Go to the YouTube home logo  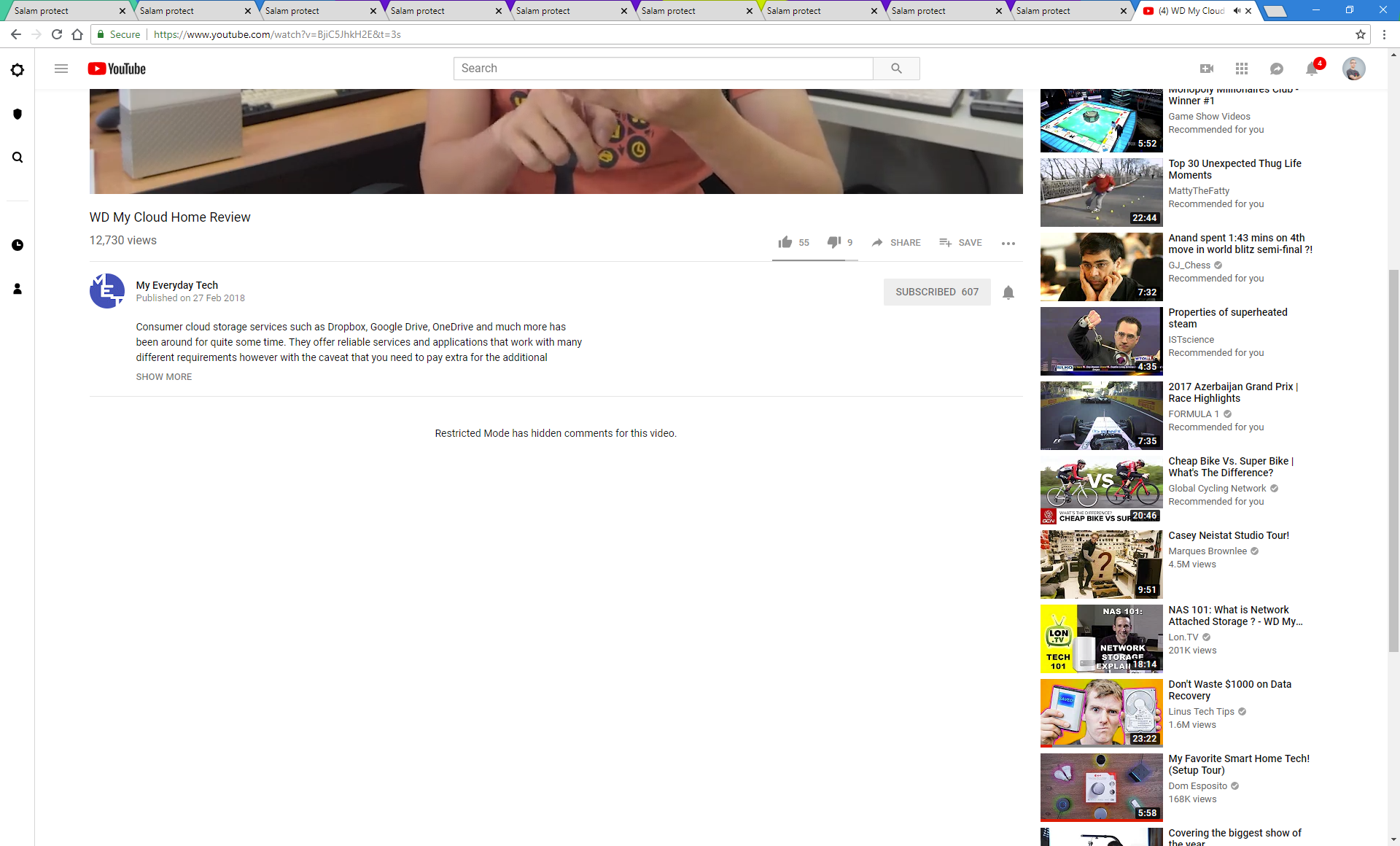click(x=117, y=69)
